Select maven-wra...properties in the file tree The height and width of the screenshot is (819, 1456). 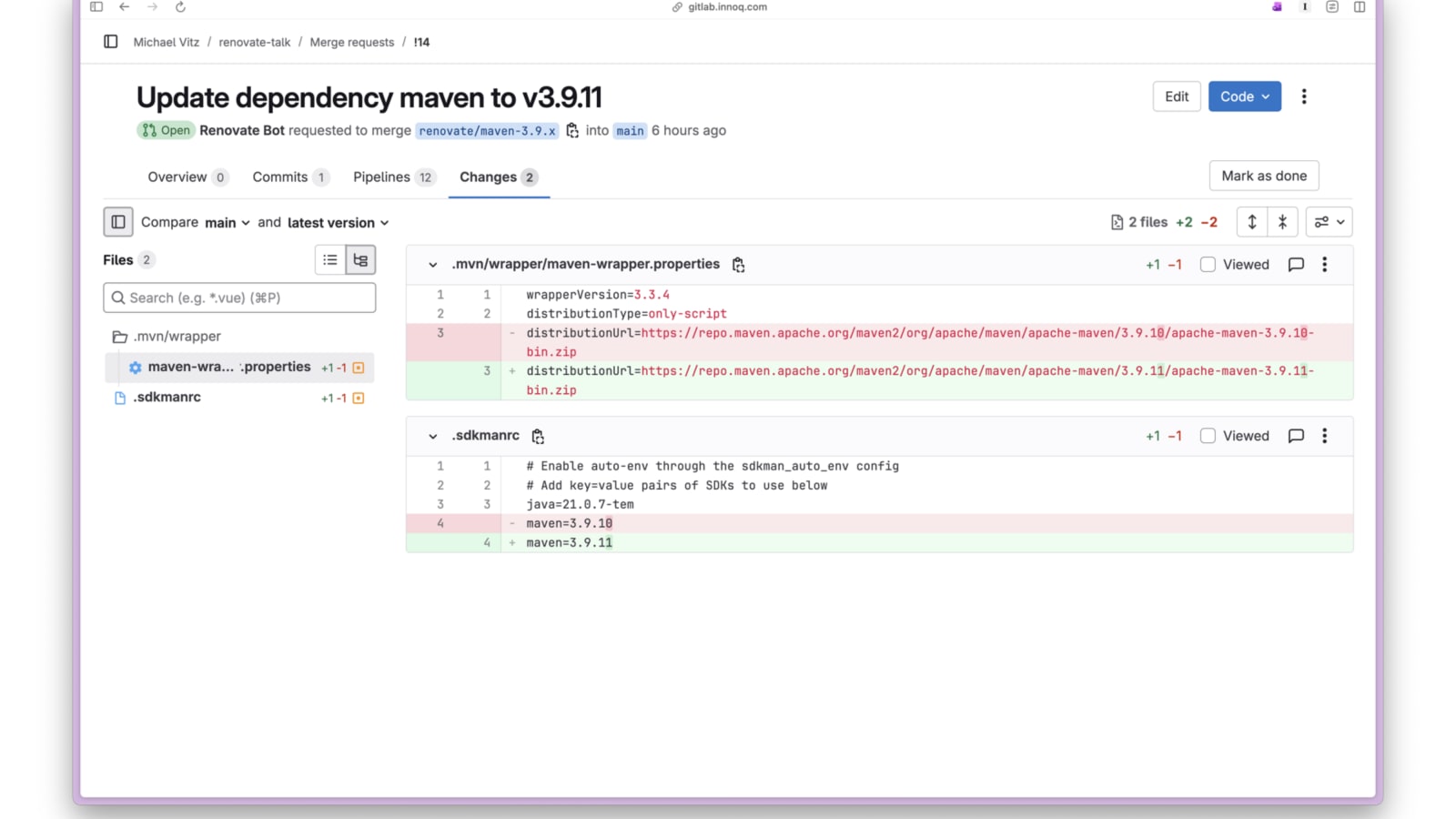click(x=239, y=368)
